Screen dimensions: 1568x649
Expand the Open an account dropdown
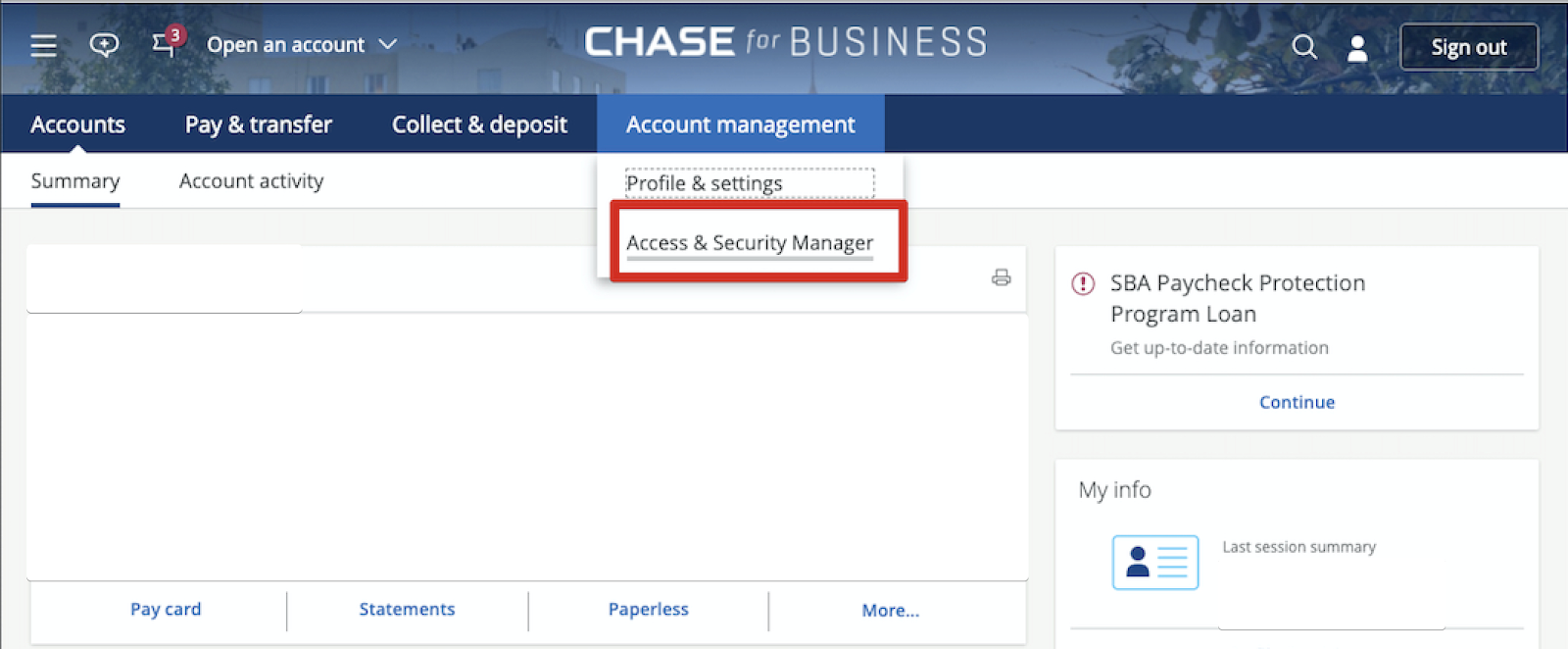tap(302, 45)
